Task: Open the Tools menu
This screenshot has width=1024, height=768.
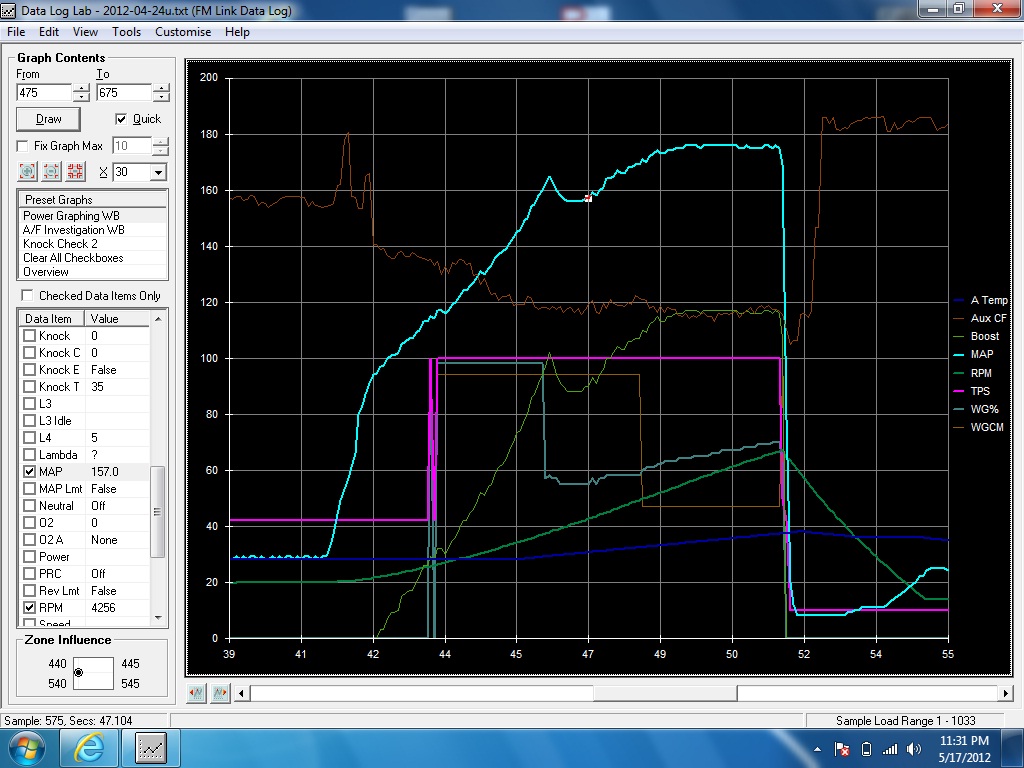Action: (126, 32)
